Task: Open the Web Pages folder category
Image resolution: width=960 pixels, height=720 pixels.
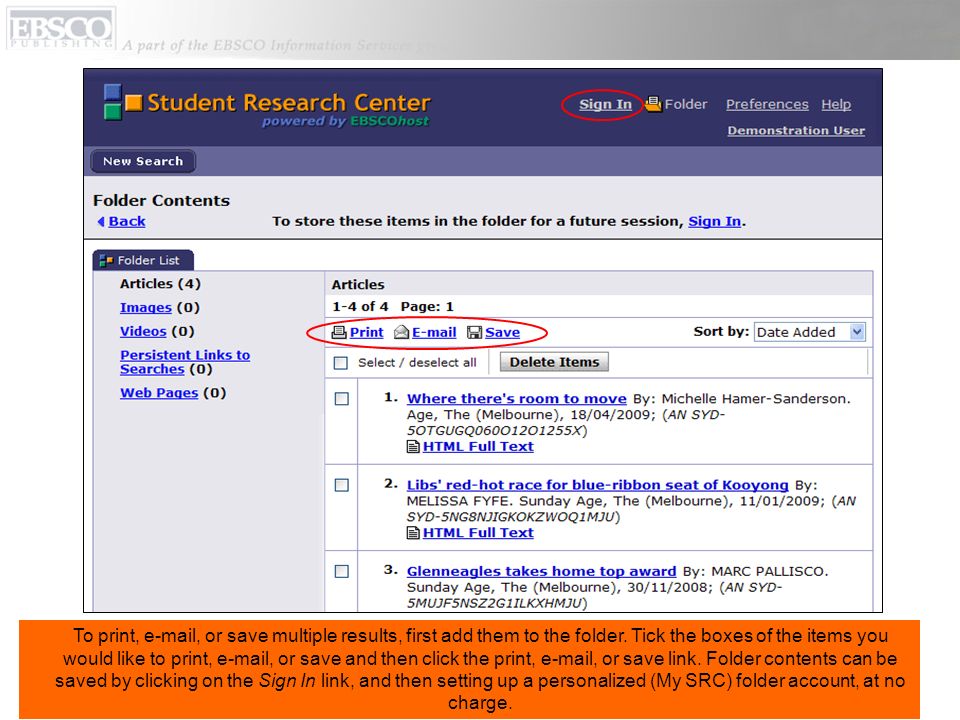Action: tap(159, 392)
